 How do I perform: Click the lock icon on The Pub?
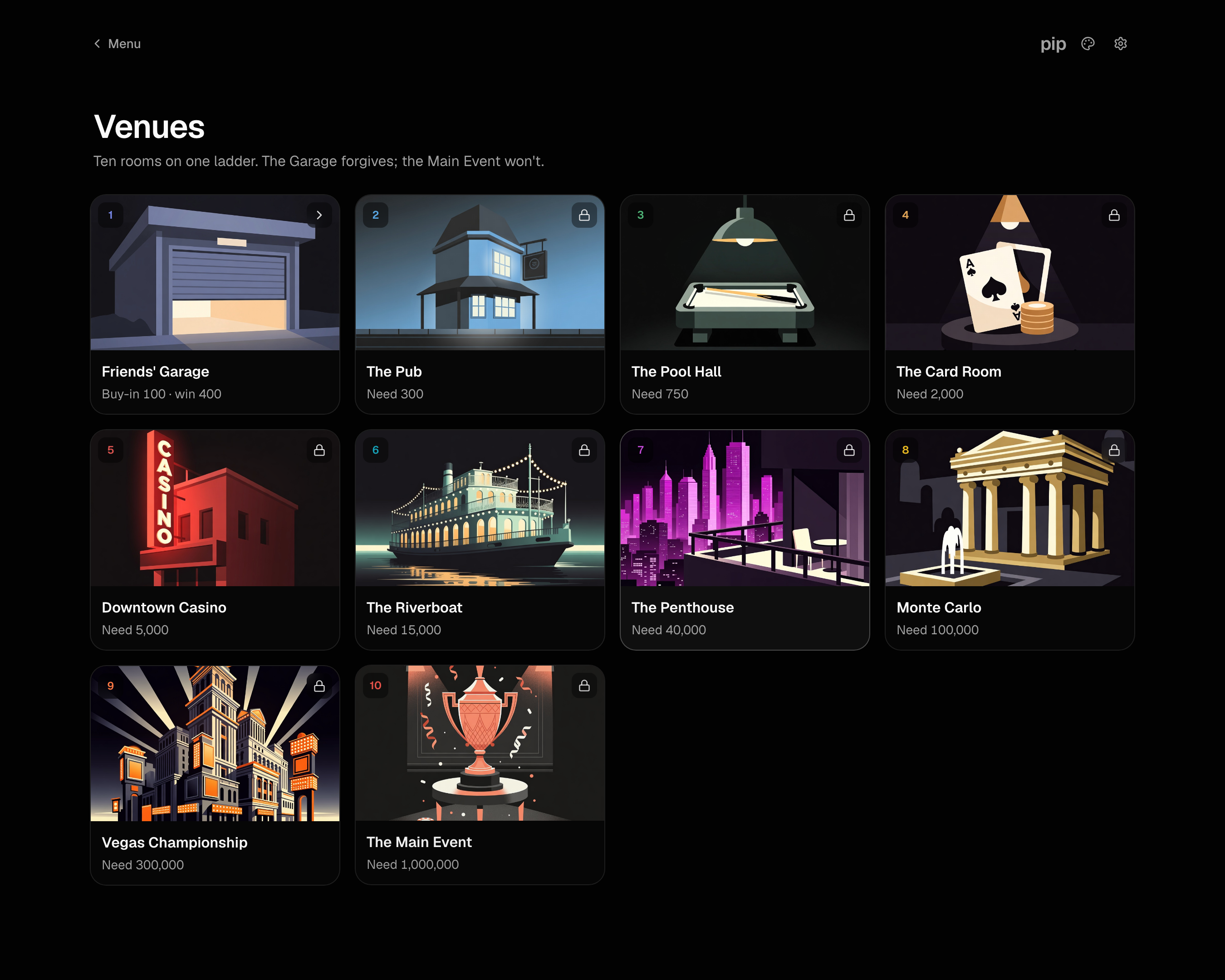[x=584, y=216]
